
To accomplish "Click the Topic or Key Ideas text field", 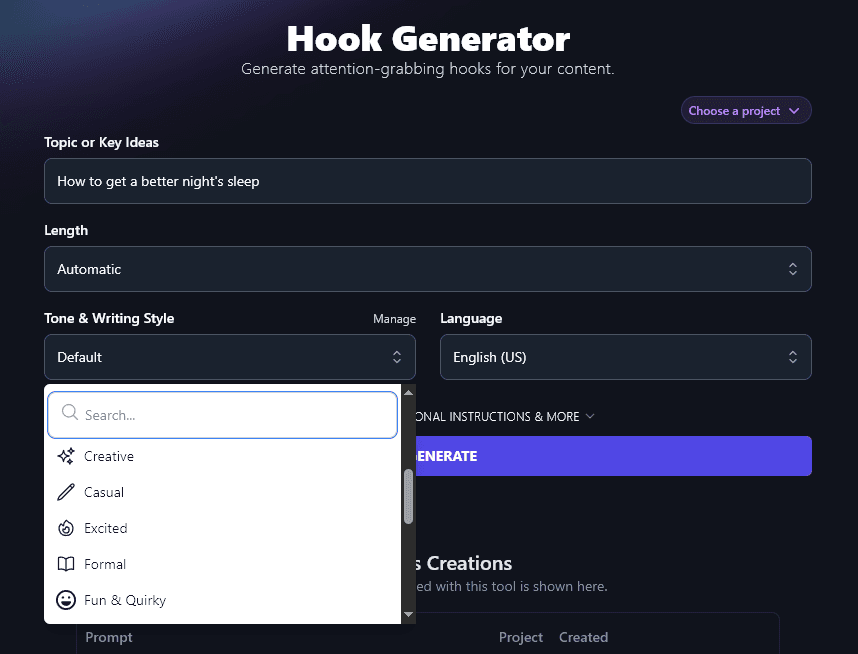I will click(x=428, y=181).
